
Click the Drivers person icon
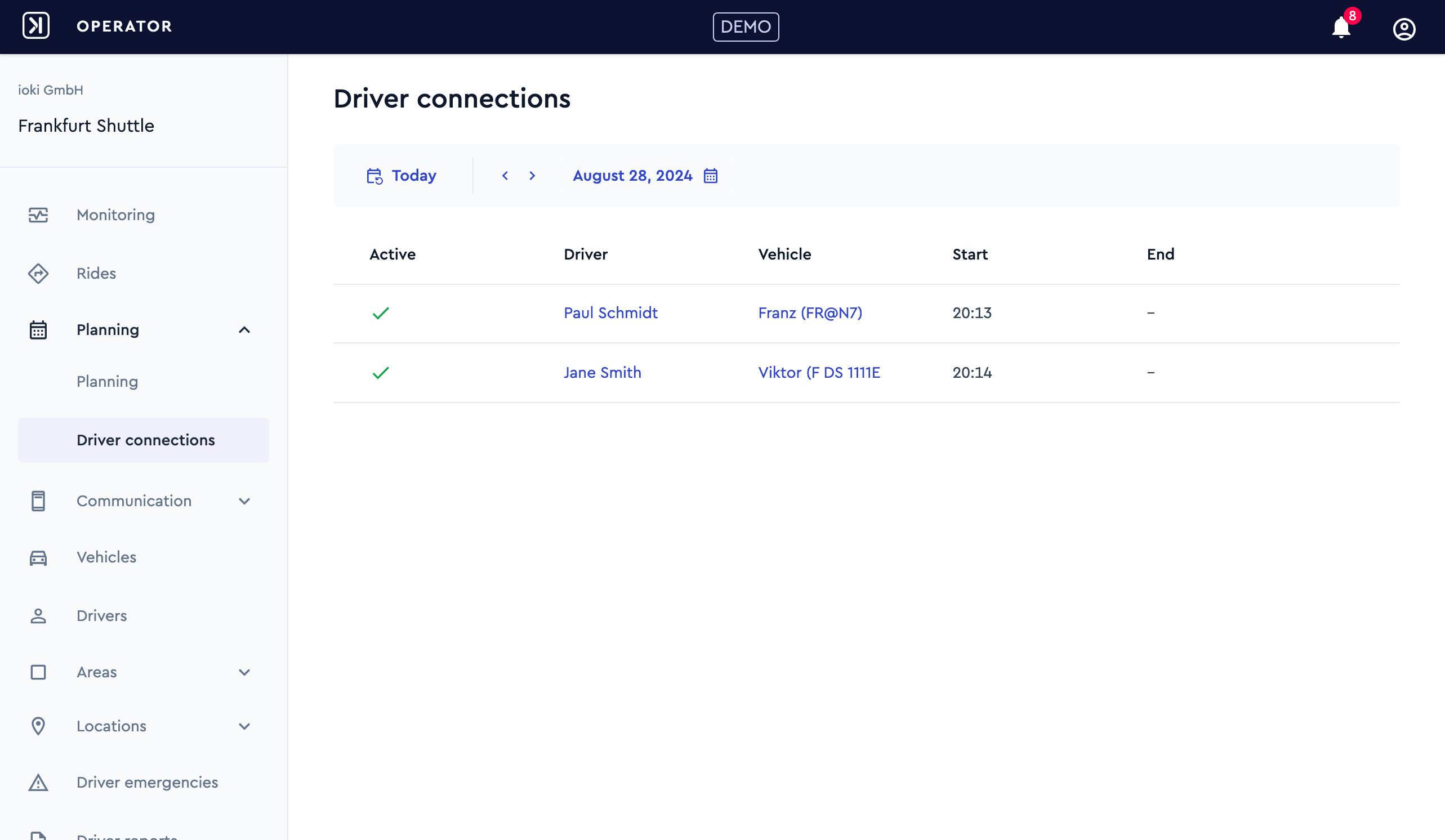(x=38, y=616)
